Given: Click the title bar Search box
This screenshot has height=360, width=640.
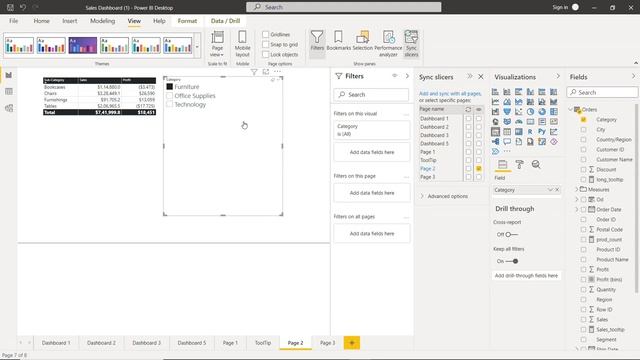Looking at the screenshot, I should tap(344, 7).
